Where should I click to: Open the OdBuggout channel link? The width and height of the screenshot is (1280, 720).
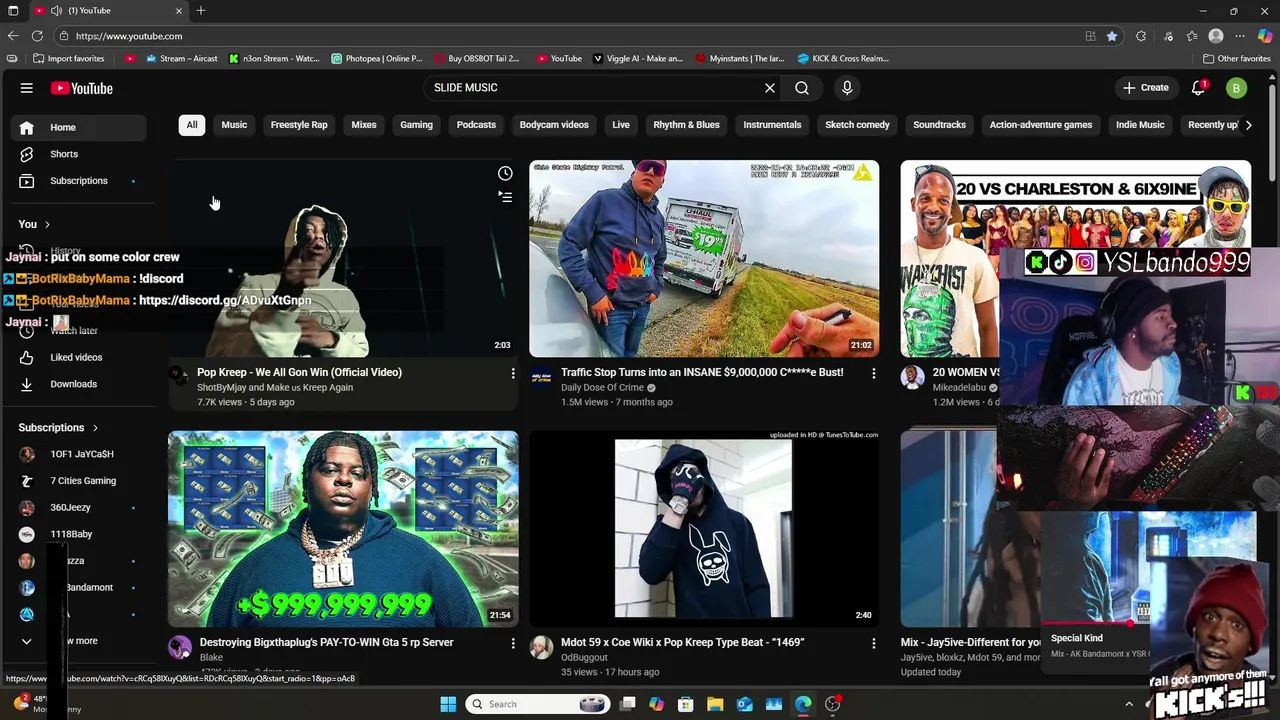[584, 657]
